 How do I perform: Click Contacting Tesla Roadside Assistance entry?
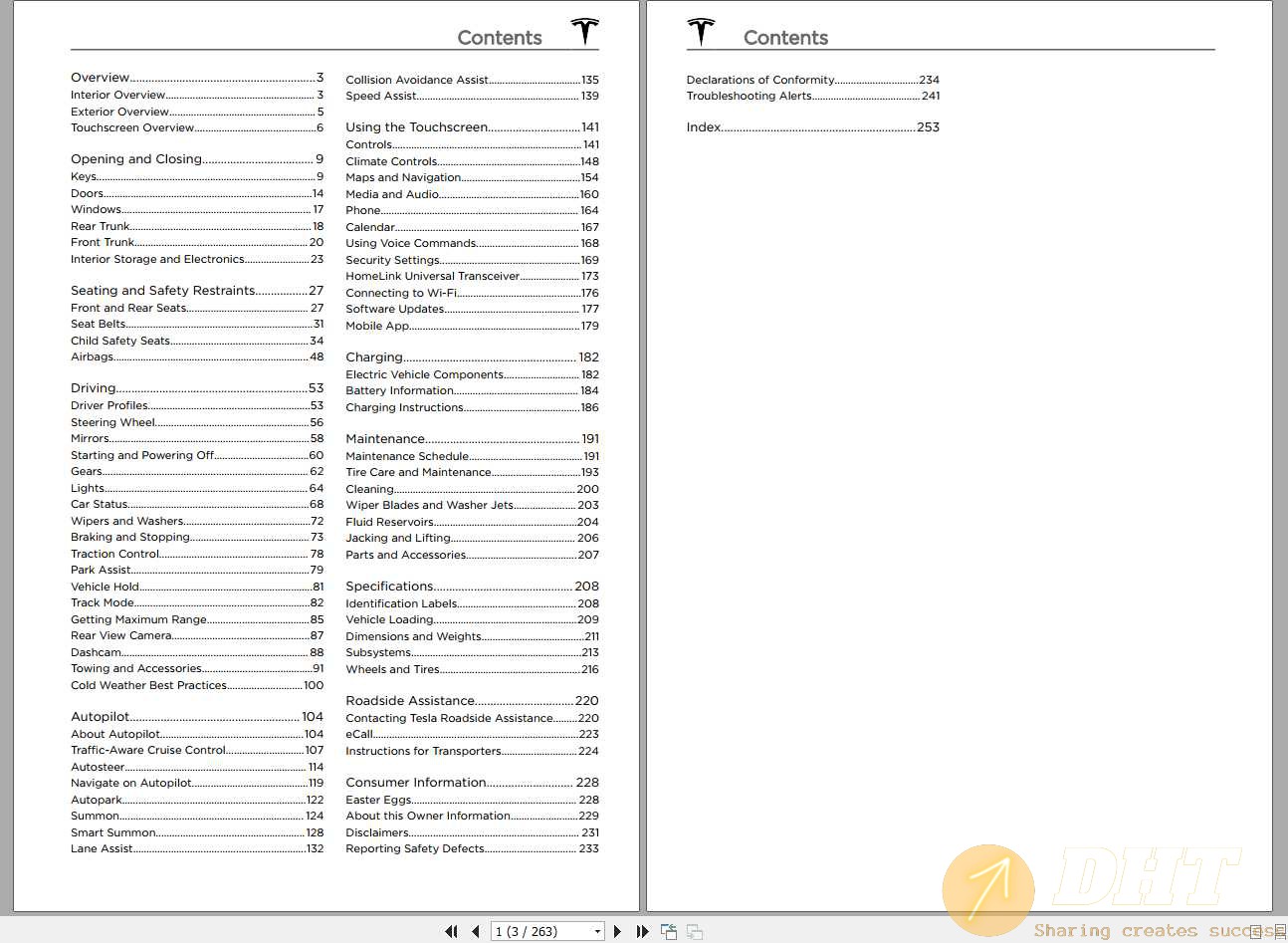pyautogui.click(x=472, y=718)
